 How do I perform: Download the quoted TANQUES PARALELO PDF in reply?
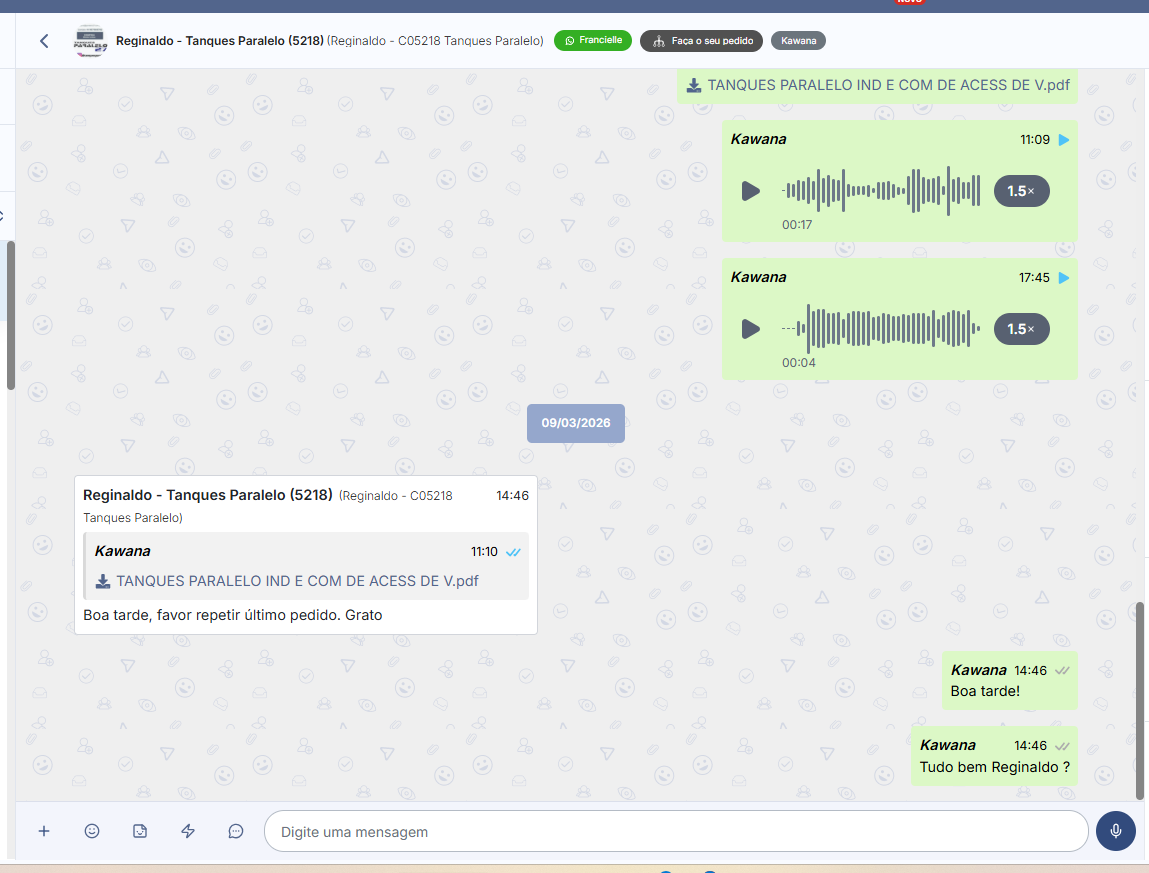pyautogui.click(x=287, y=581)
